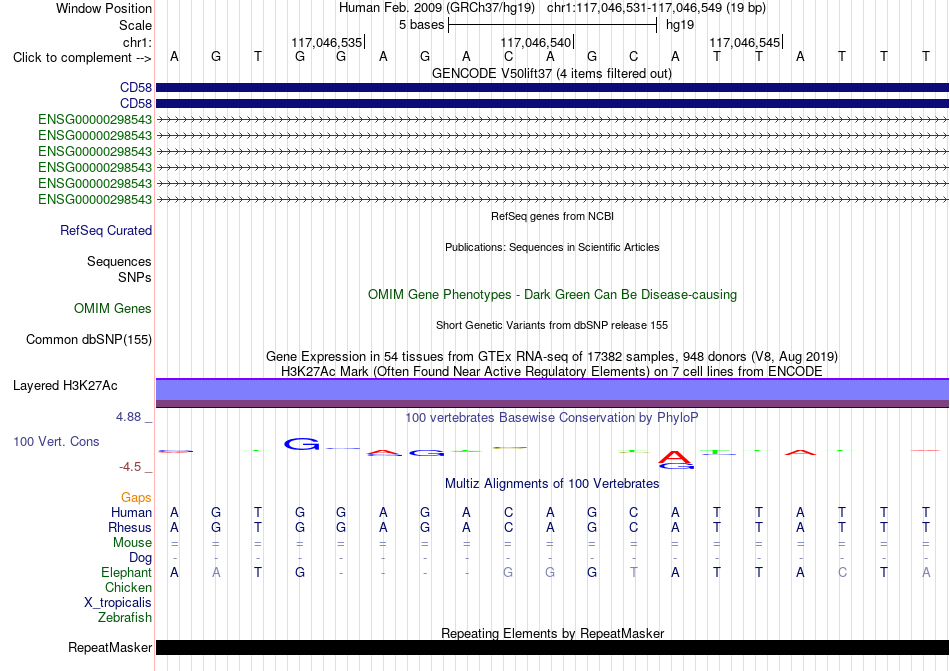The width and height of the screenshot is (950, 671).
Task: Open the Common dbSNP(155) track label
Action: pyautogui.click(x=89, y=340)
